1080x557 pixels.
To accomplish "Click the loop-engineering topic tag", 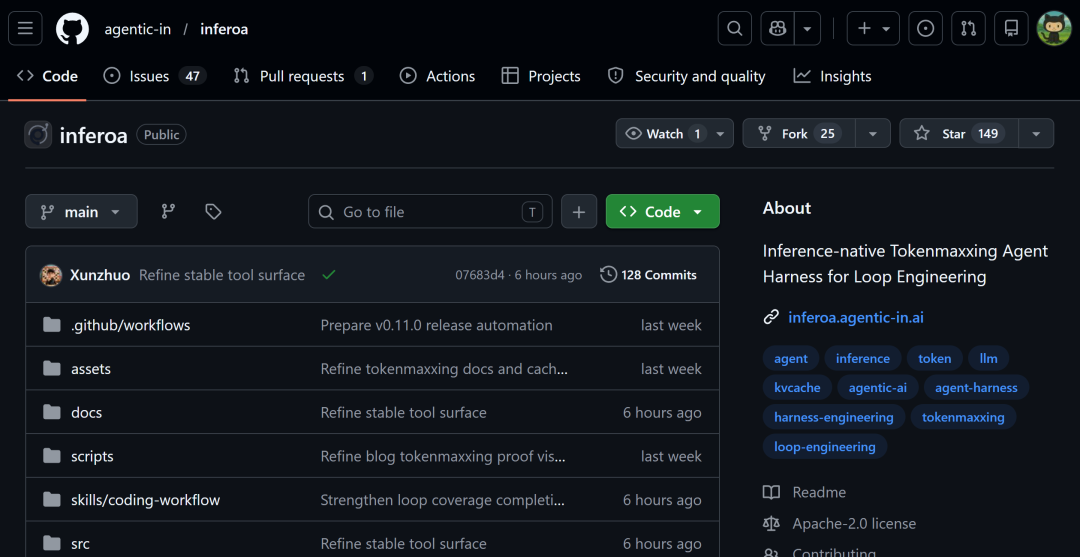I will (x=824, y=447).
